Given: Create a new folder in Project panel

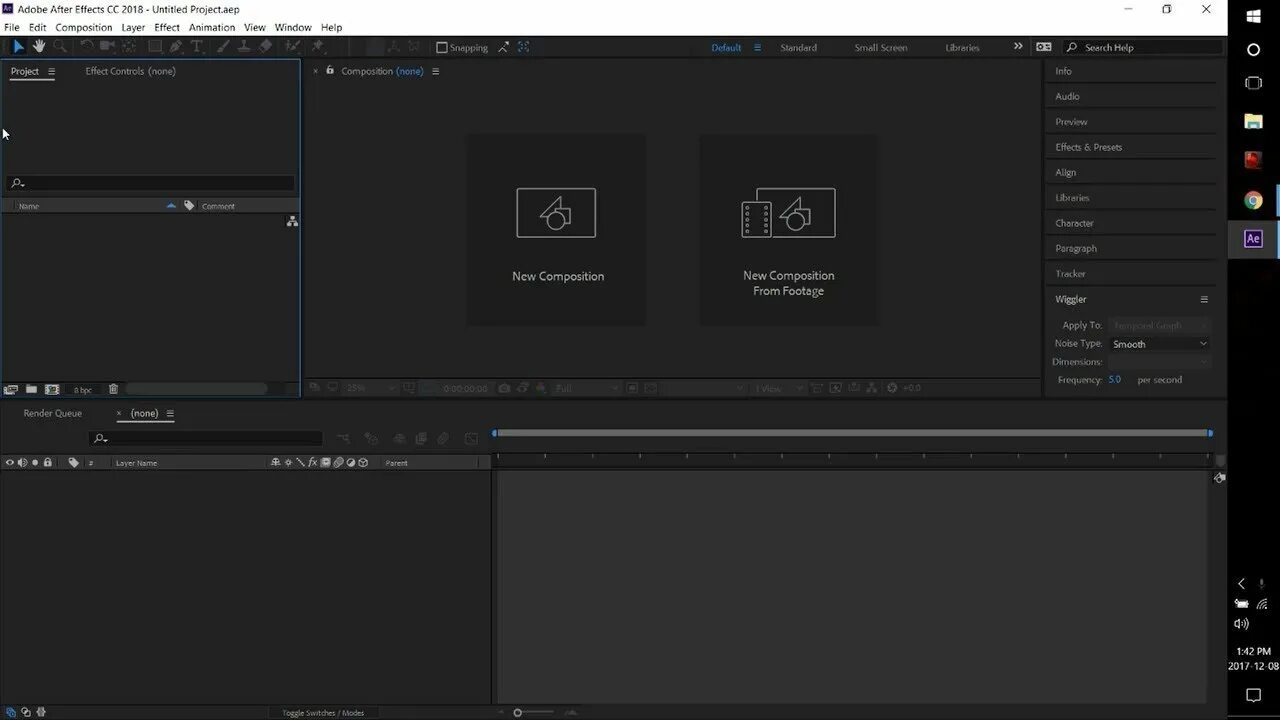Looking at the screenshot, I should coord(32,389).
